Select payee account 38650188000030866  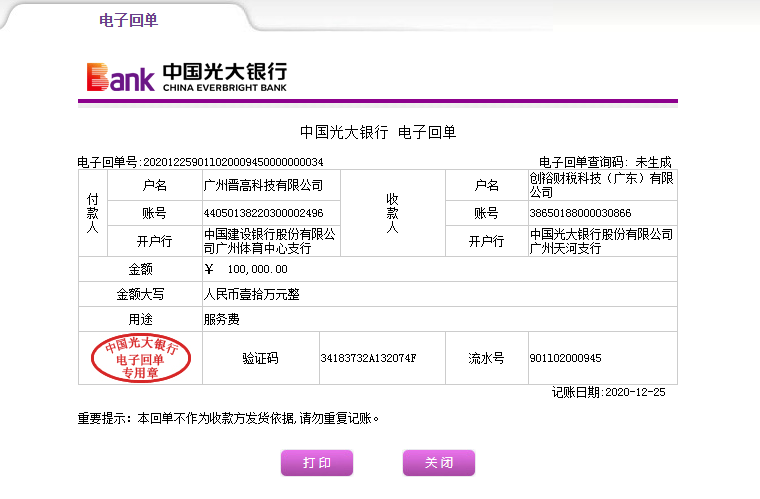coord(580,213)
